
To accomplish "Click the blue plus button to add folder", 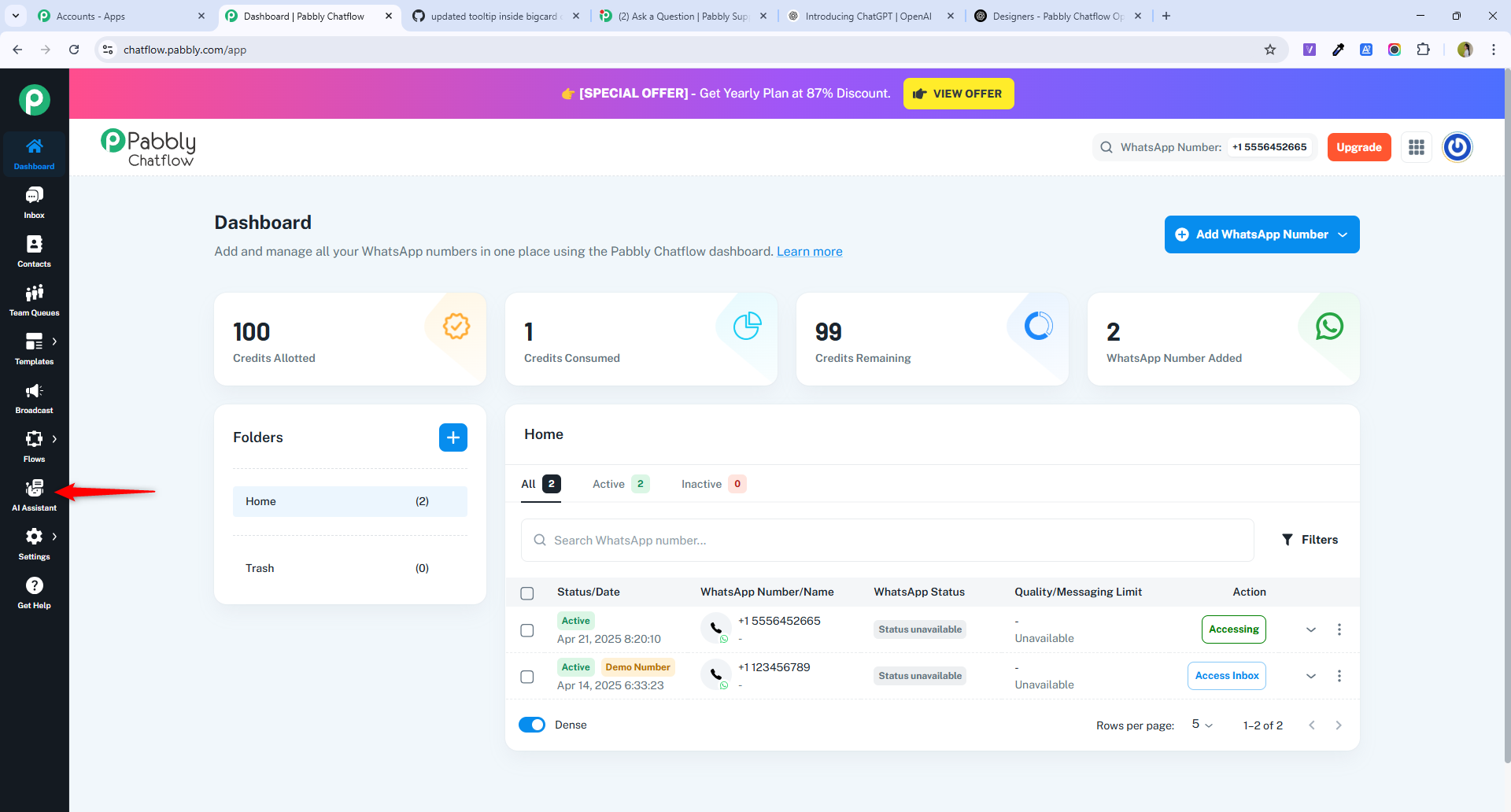I will coord(453,437).
